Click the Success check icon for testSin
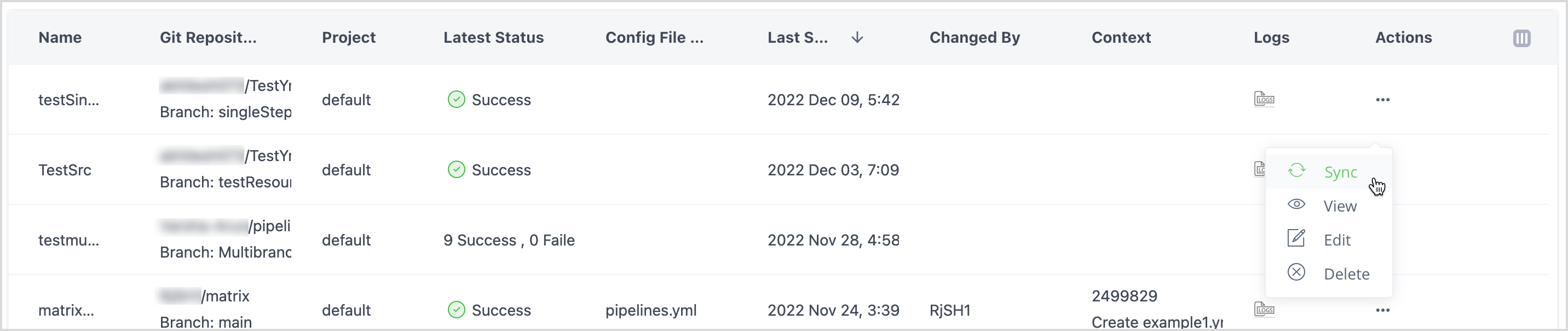The image size is (1568, 331). pos(456,99)
